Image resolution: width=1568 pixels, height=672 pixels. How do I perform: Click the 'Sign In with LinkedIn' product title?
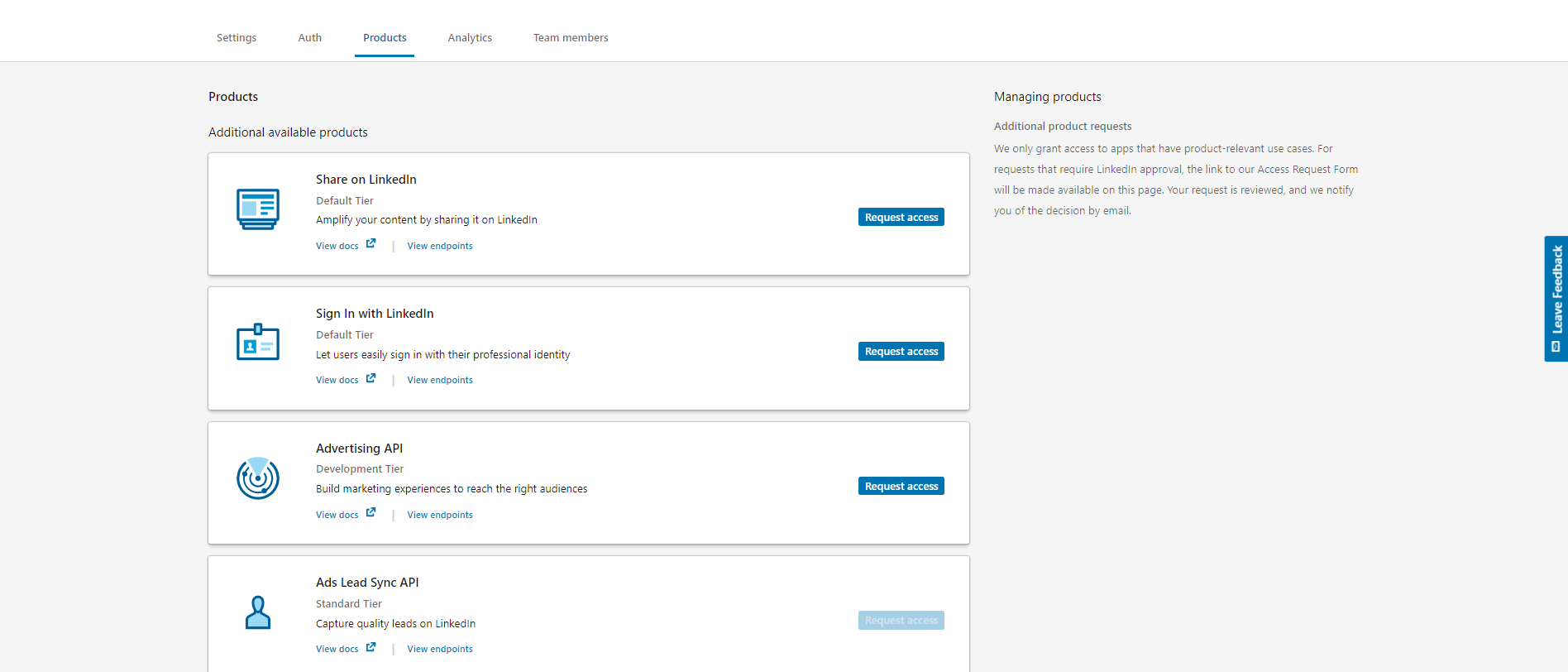point(375,314)
